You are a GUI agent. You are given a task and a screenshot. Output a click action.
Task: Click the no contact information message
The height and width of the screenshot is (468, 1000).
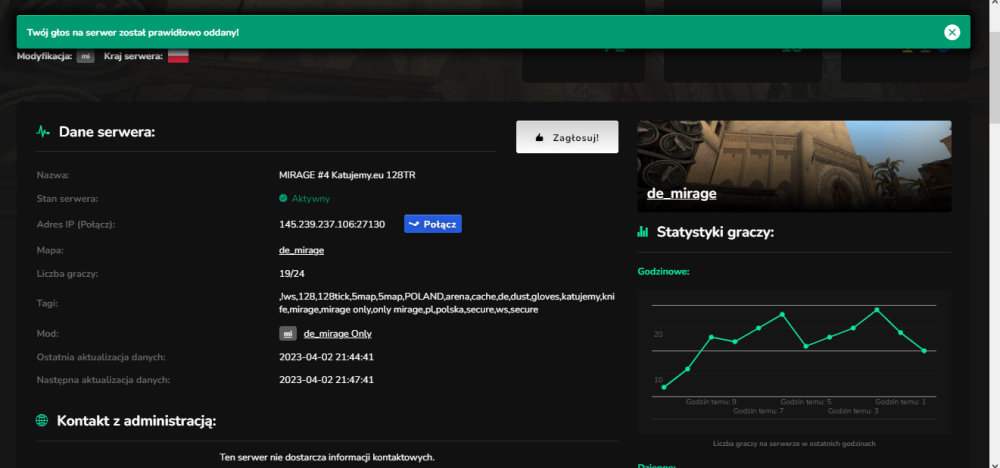(x=327, y=457)
